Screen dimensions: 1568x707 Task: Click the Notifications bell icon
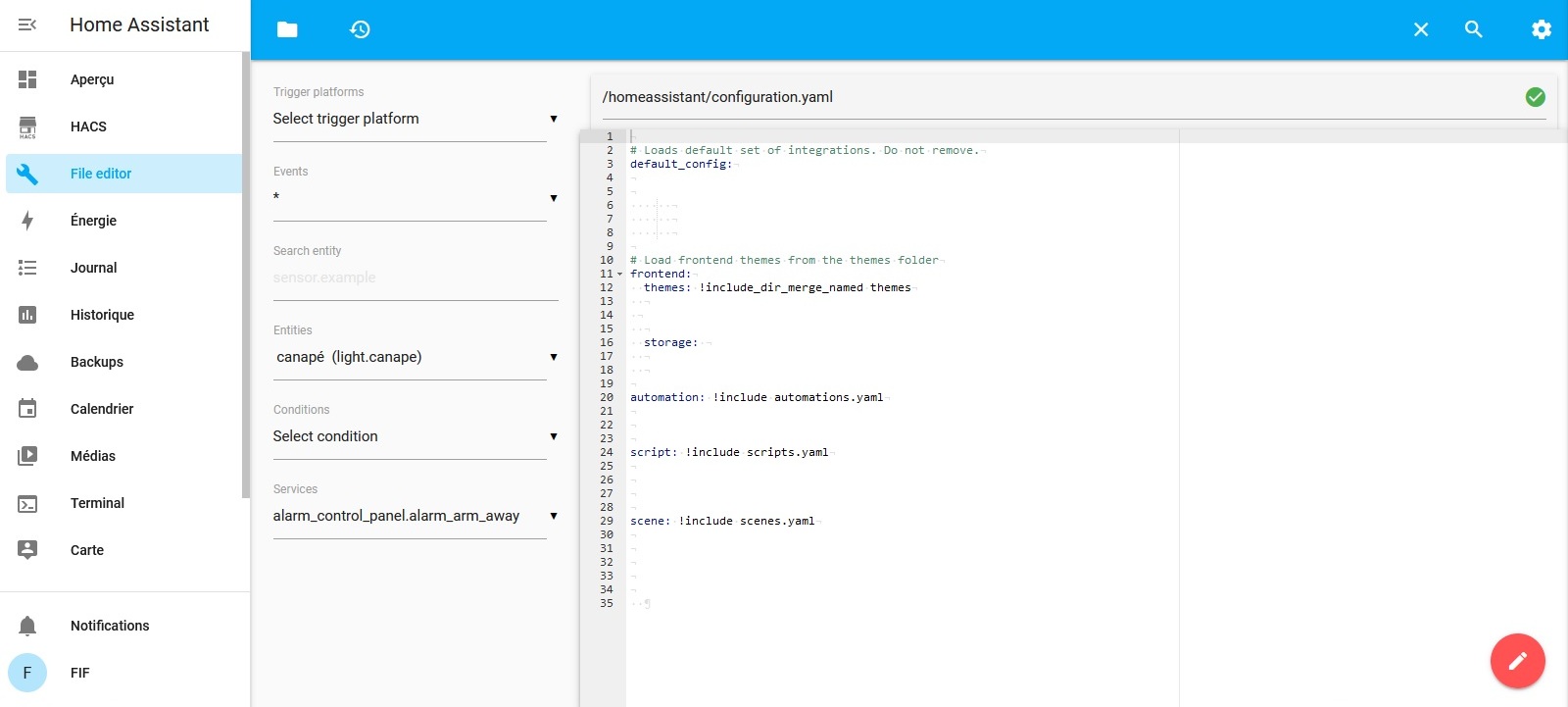[27, 626]
